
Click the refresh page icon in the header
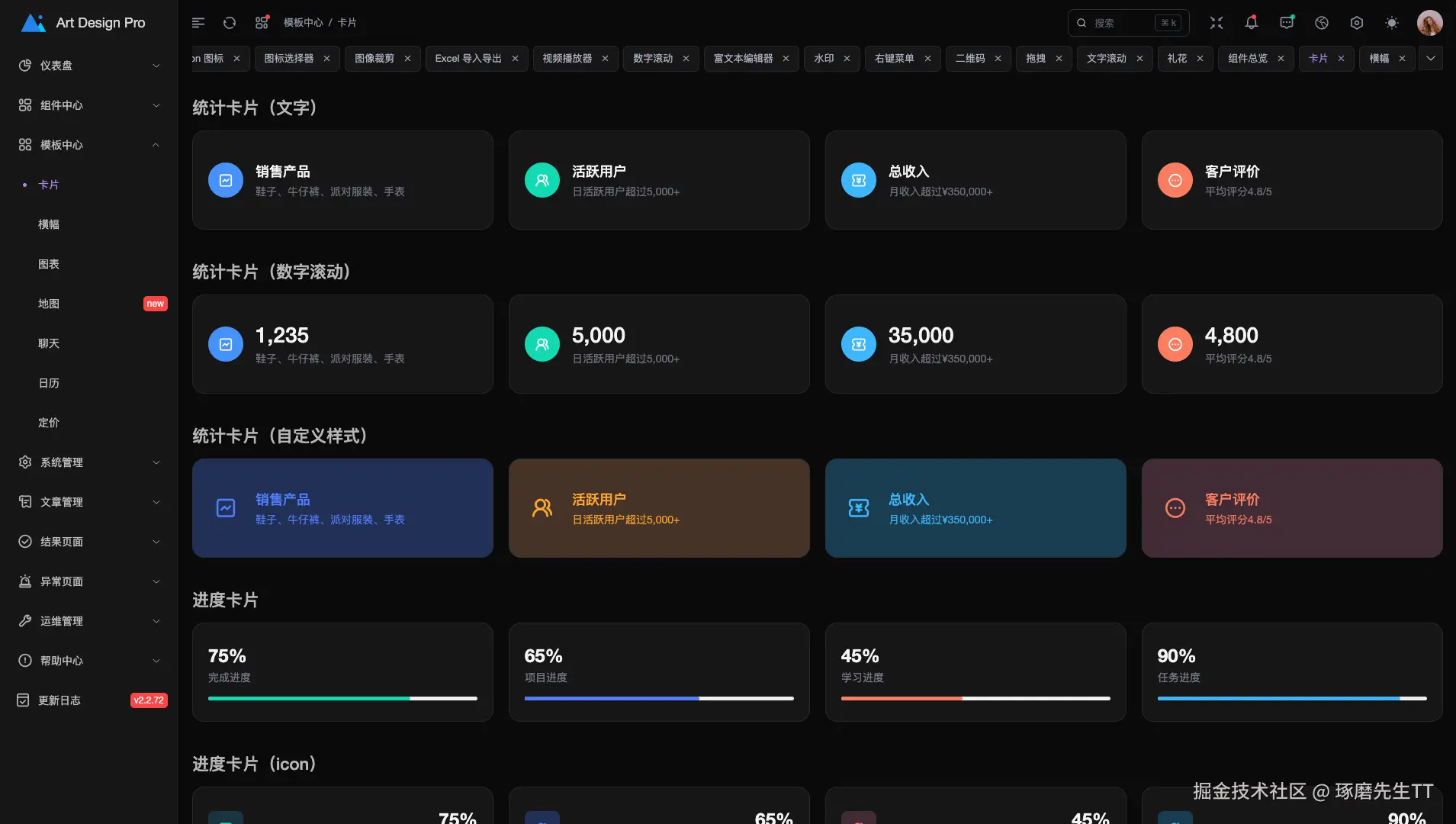click(230, 23)
